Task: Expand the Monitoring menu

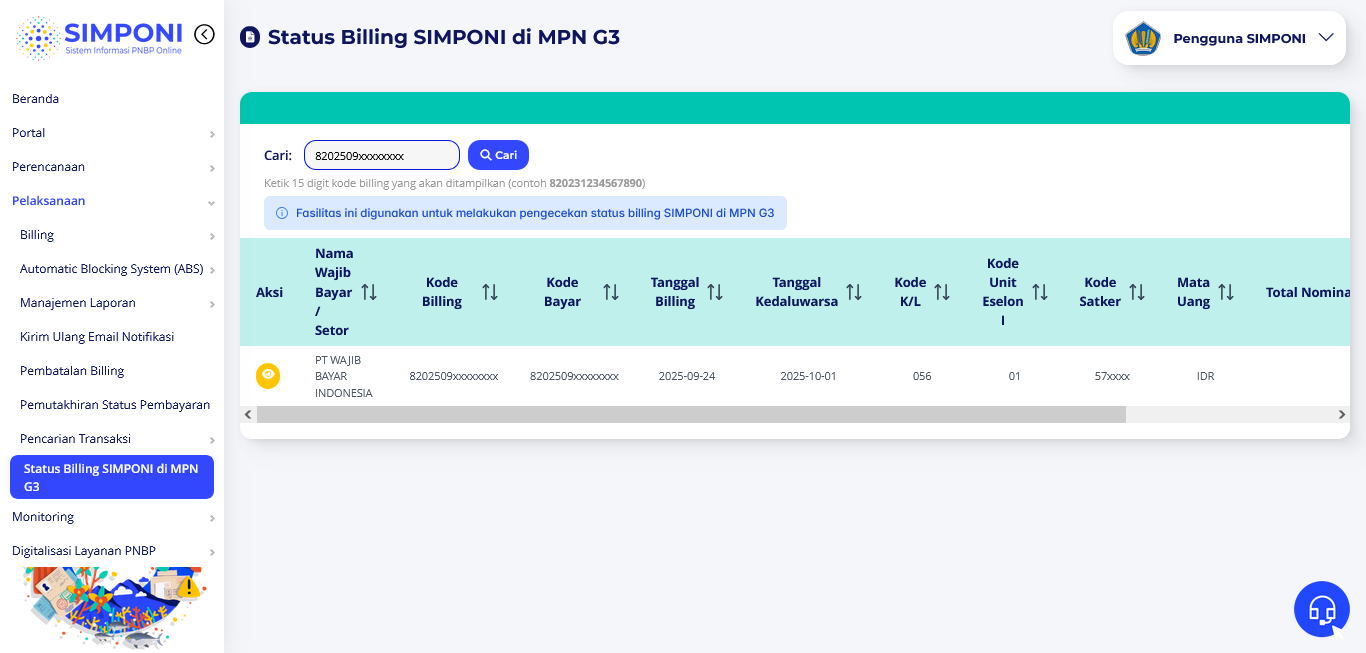Action: pos(112,517)
